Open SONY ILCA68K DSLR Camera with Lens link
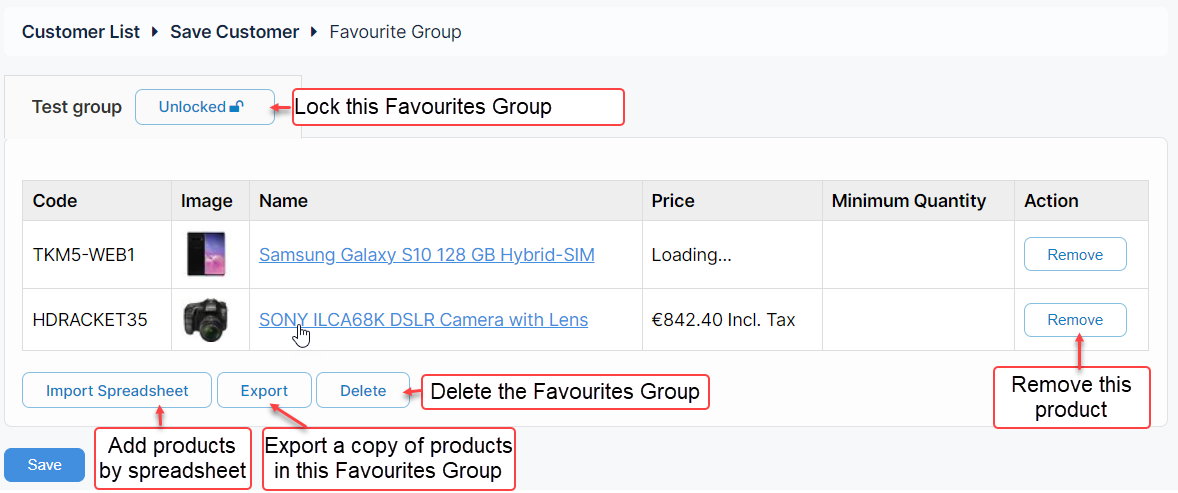 (x=423, y=320)
